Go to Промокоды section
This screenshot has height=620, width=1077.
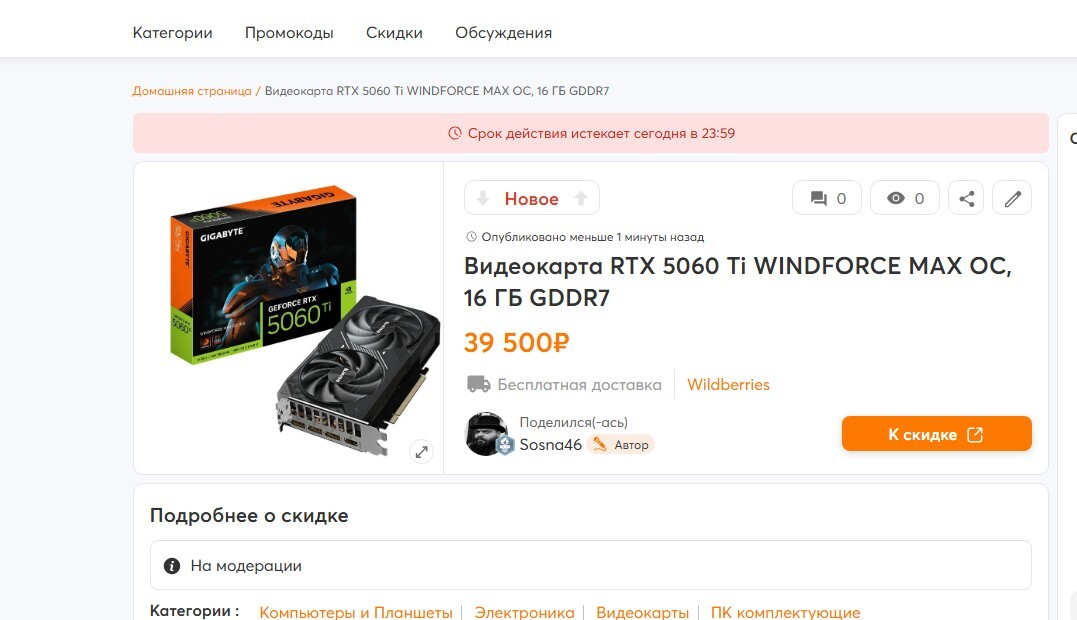pyautogui.click(x=289, y=33)
